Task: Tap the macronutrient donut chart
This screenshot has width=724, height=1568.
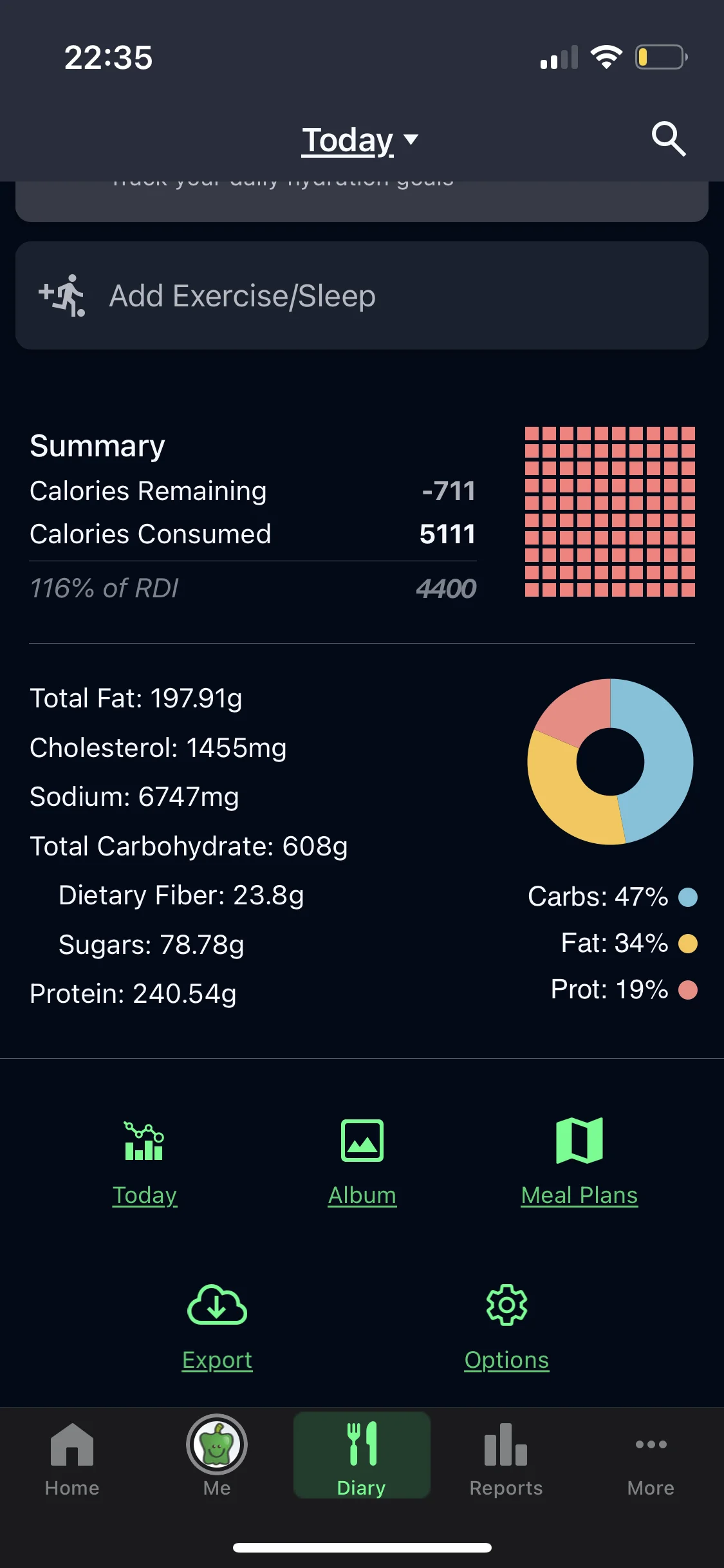Action: tap(610, 761)
